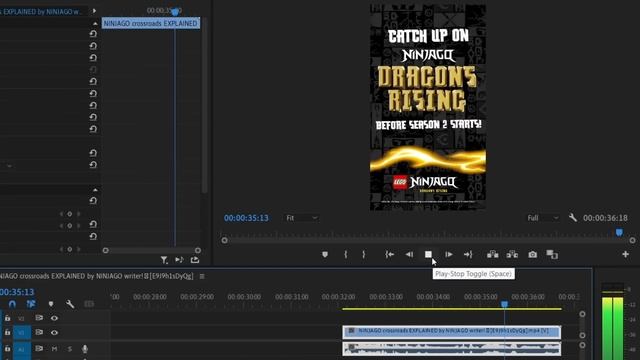Click the timeline playhead timecode field
Screen dimensions: 640x360
pos(17,292)
